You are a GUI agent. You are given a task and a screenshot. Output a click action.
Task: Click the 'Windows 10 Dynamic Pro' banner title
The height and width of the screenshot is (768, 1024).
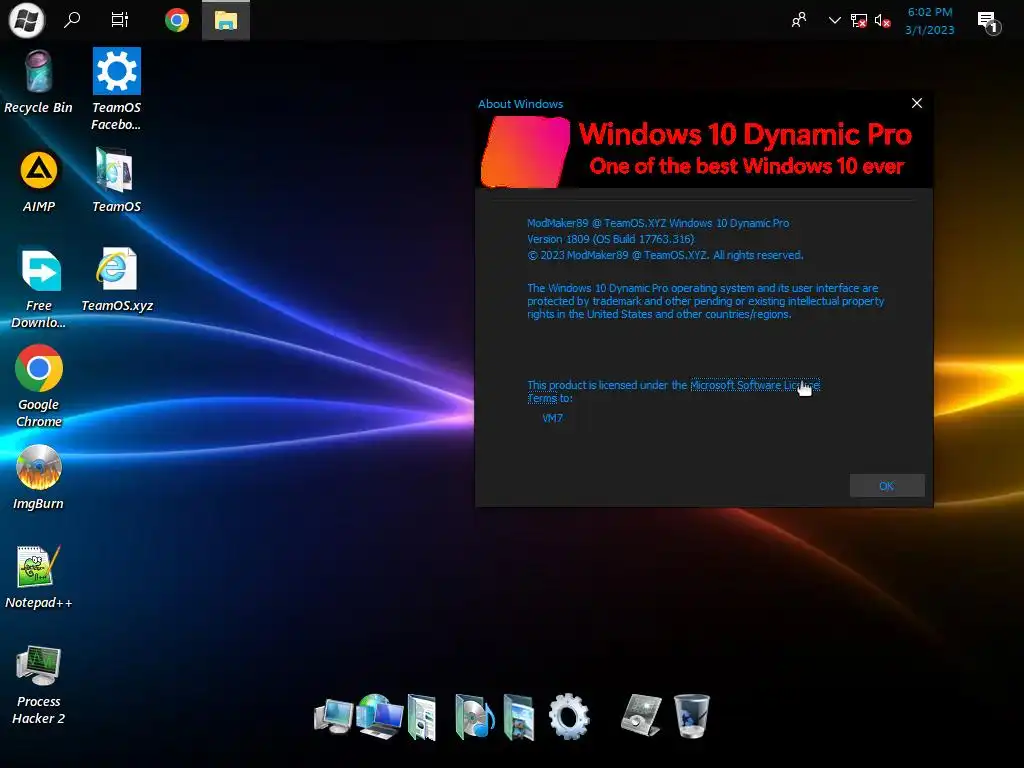click(745, 134)
